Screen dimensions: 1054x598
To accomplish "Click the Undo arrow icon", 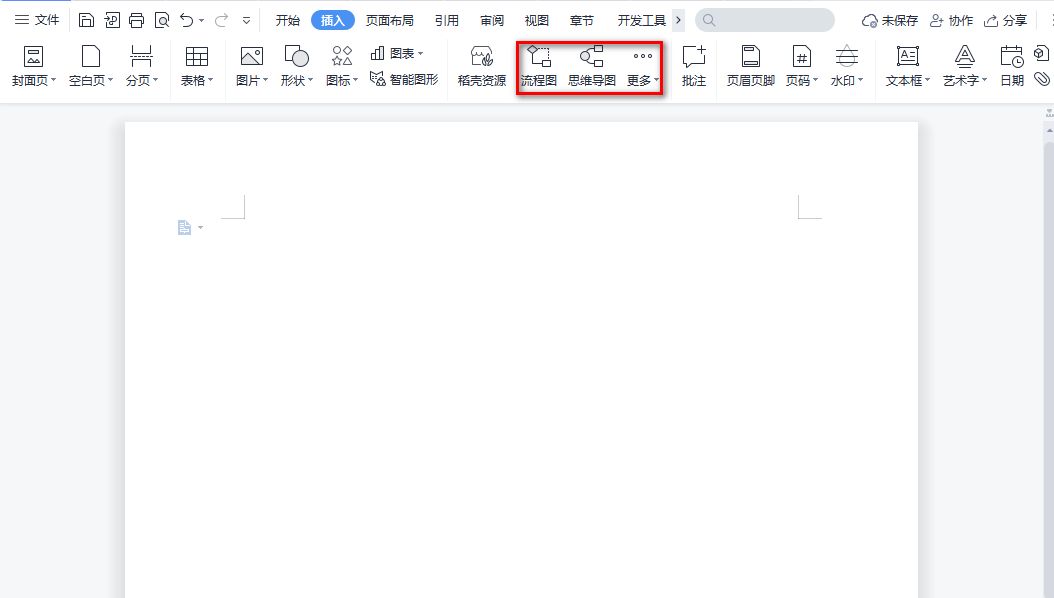I will click(x=187, y=20).
